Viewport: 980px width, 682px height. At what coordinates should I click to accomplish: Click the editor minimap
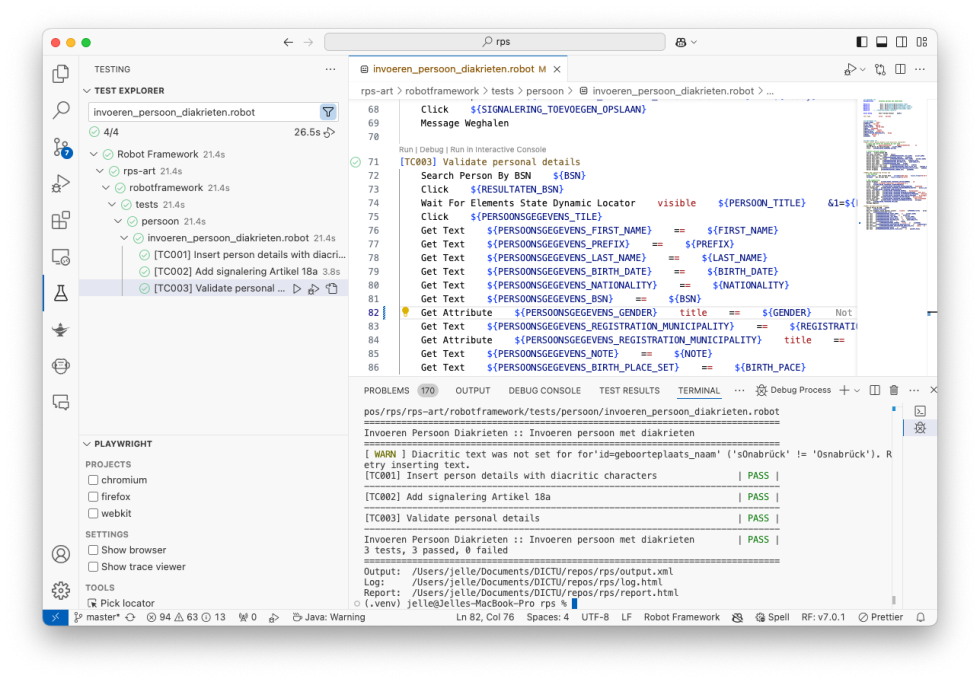coord(895,166)
